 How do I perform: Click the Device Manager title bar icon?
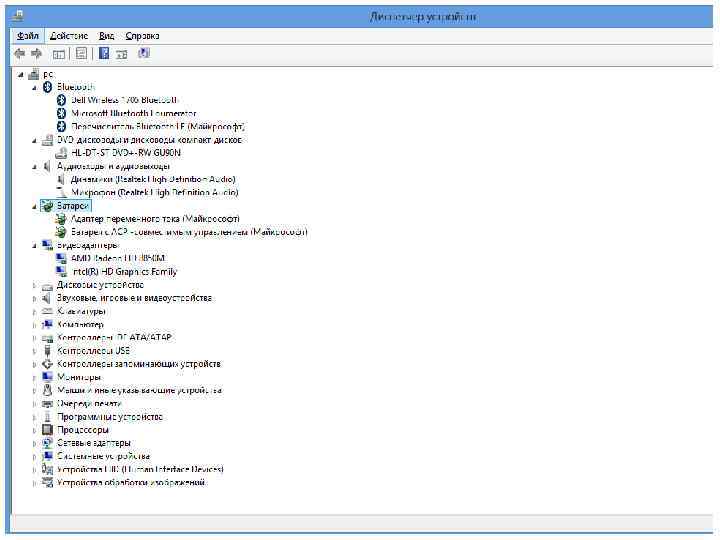[x=18, y=16]
